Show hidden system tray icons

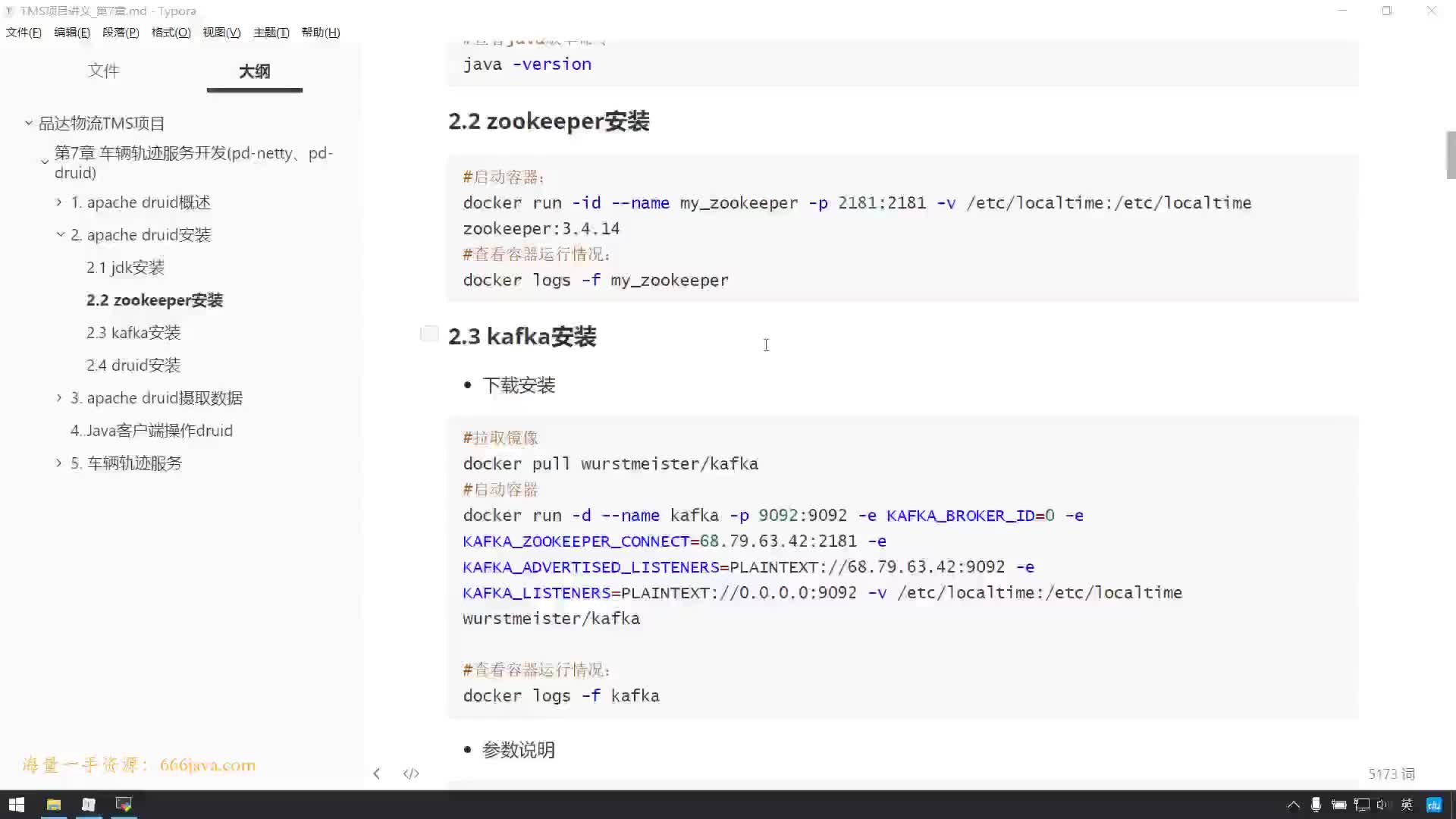1294,805
